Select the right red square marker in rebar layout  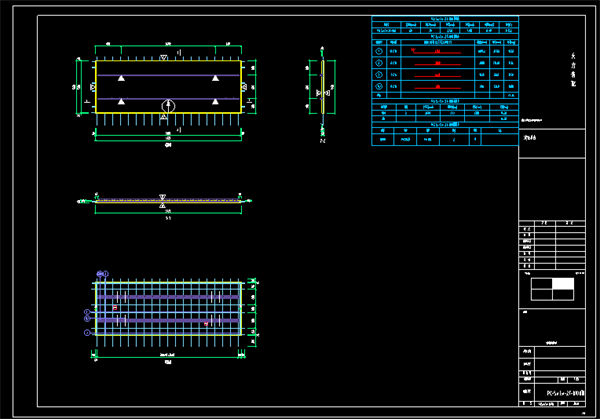[x=206, y=324]
